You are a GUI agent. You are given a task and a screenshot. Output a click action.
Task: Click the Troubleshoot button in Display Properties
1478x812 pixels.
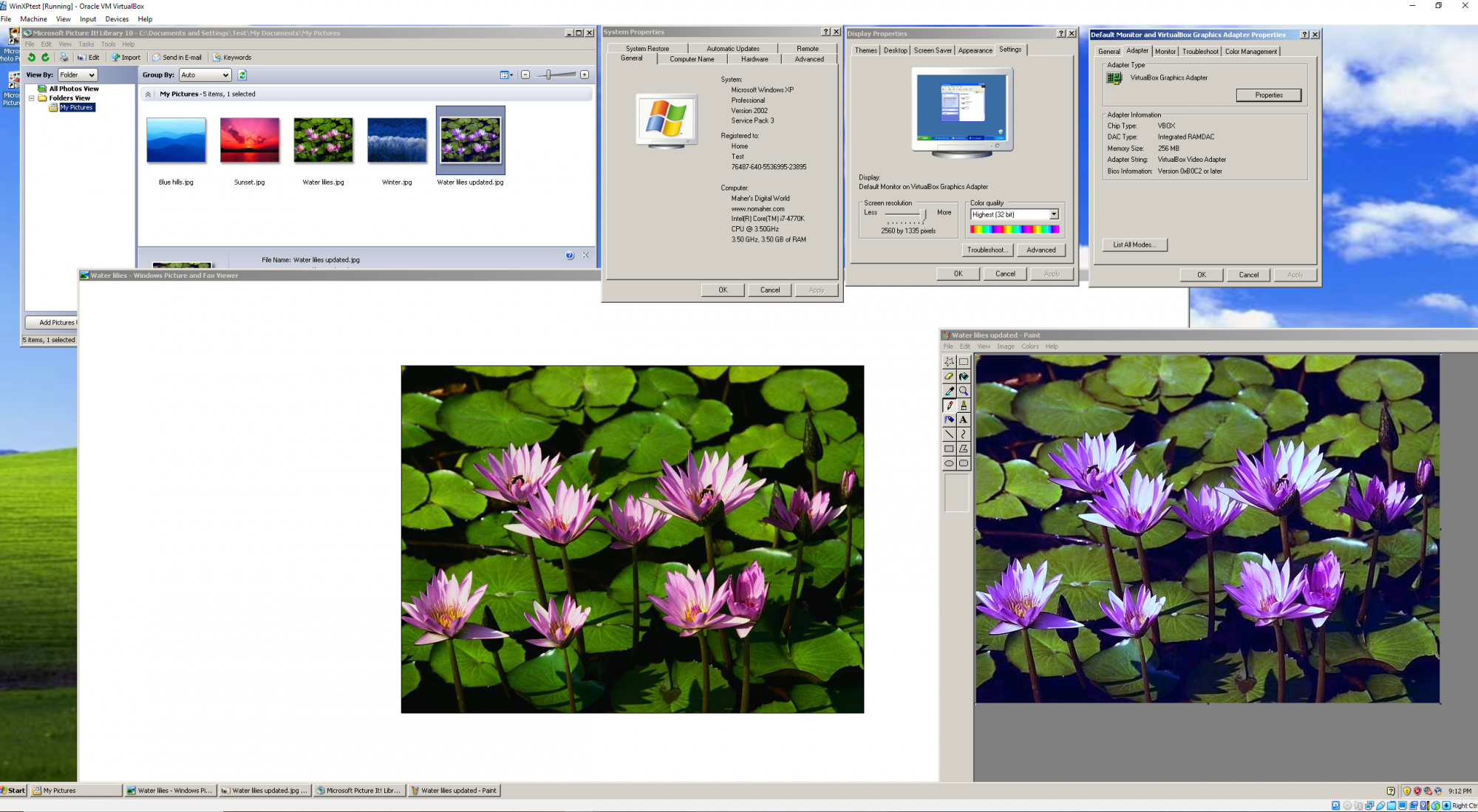point(987,250)
